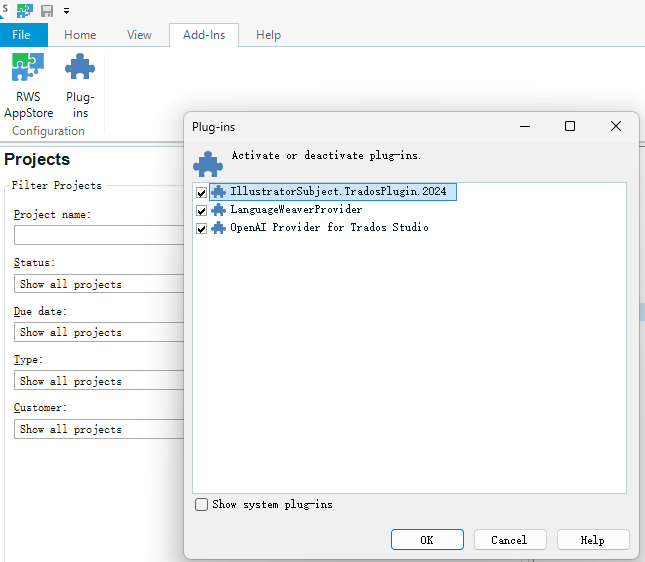The width and height of the screenshot is (645, 562).
Task: Minimize the Plug-ins dialog
Action: 525,126
